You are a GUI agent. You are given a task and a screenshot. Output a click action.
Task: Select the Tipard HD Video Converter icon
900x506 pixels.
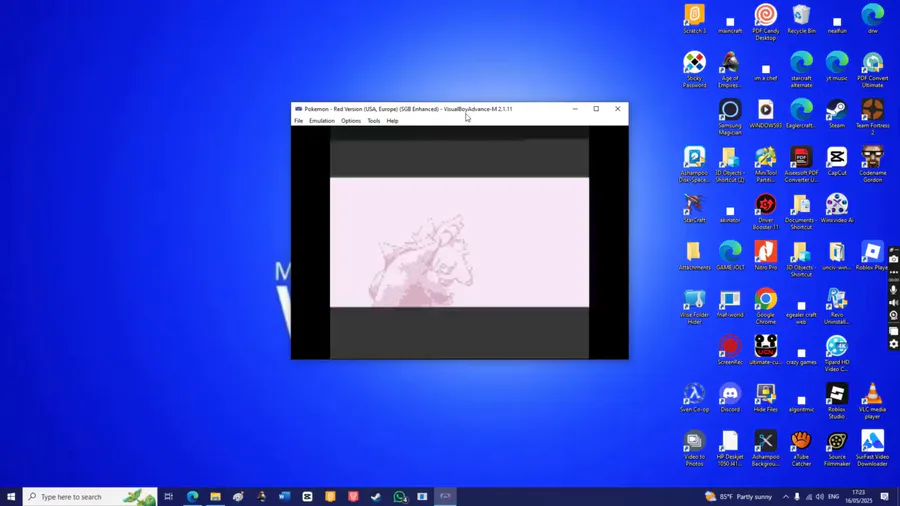coord(837,354)
